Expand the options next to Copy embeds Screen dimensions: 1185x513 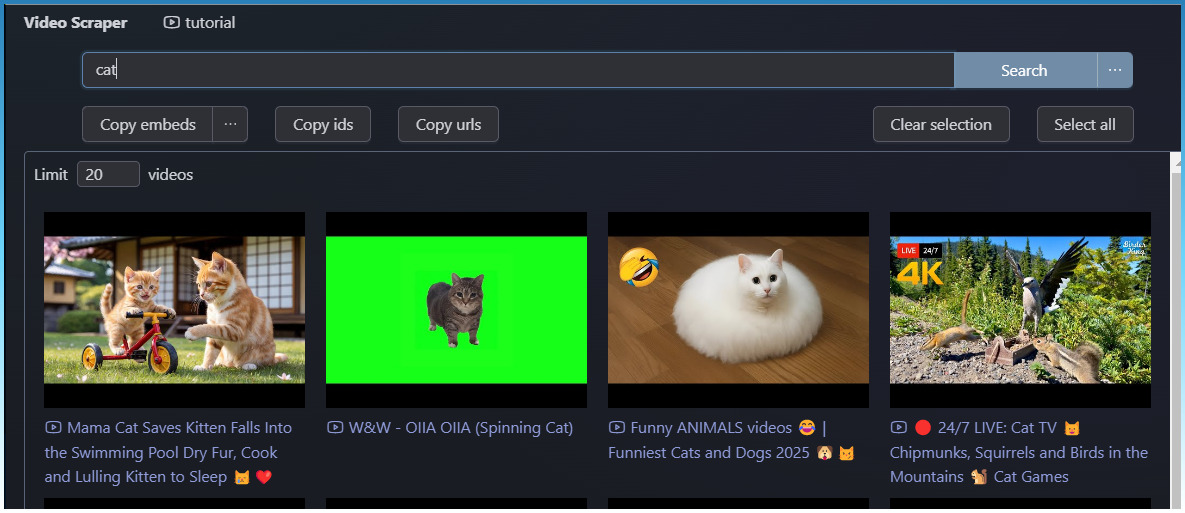pos(230,124)
